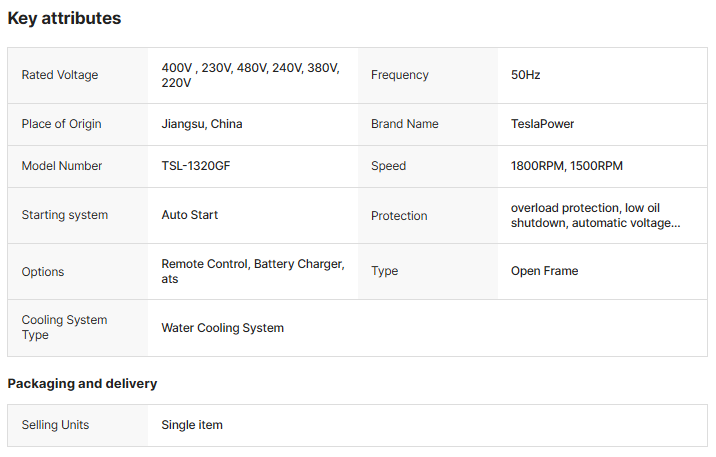This screenshot has width=716, height=457.
Task: Click the 50Hz frequency value
Action: click(525, 75)
